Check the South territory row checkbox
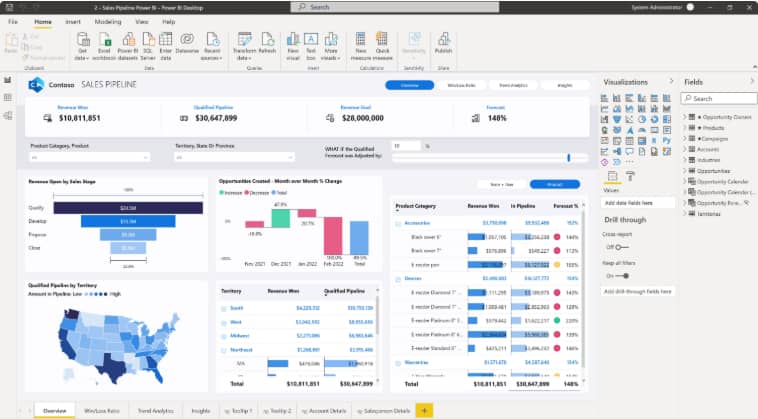The width and height of the screenshot is (758, 419). [223, 308]
